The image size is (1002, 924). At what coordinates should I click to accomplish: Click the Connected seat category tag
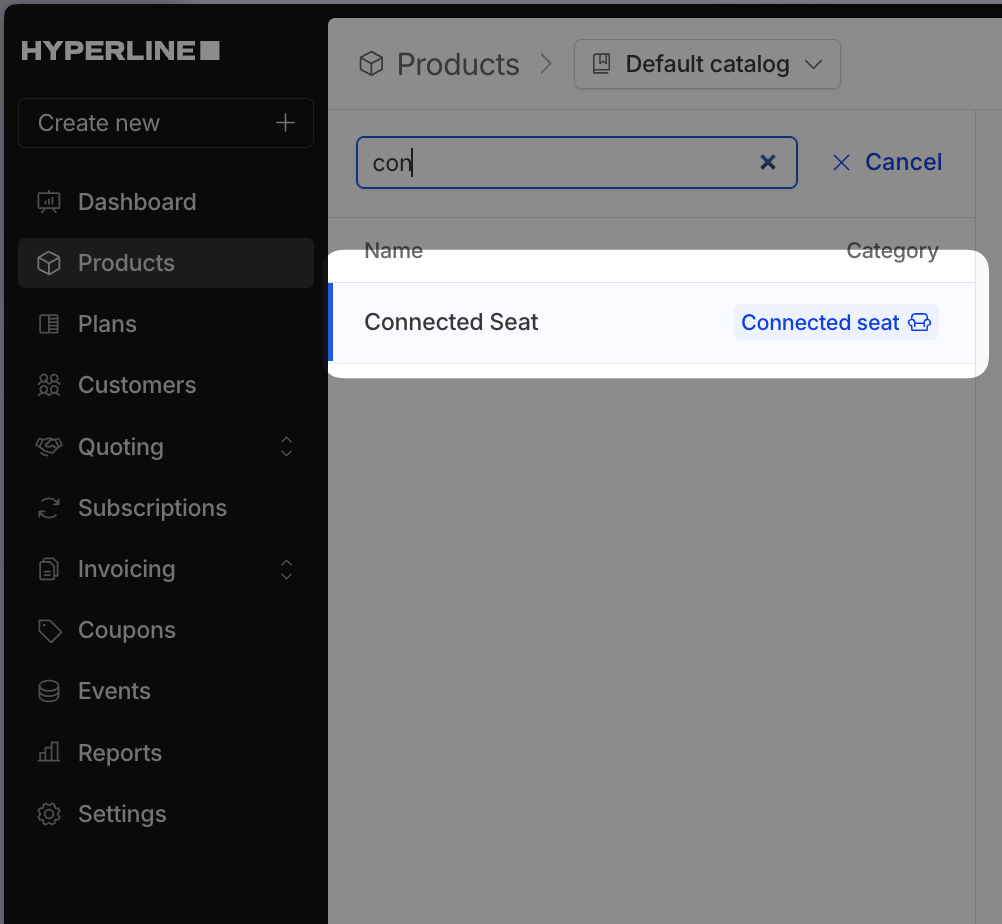pyautogui.click(x=836, y=322)
